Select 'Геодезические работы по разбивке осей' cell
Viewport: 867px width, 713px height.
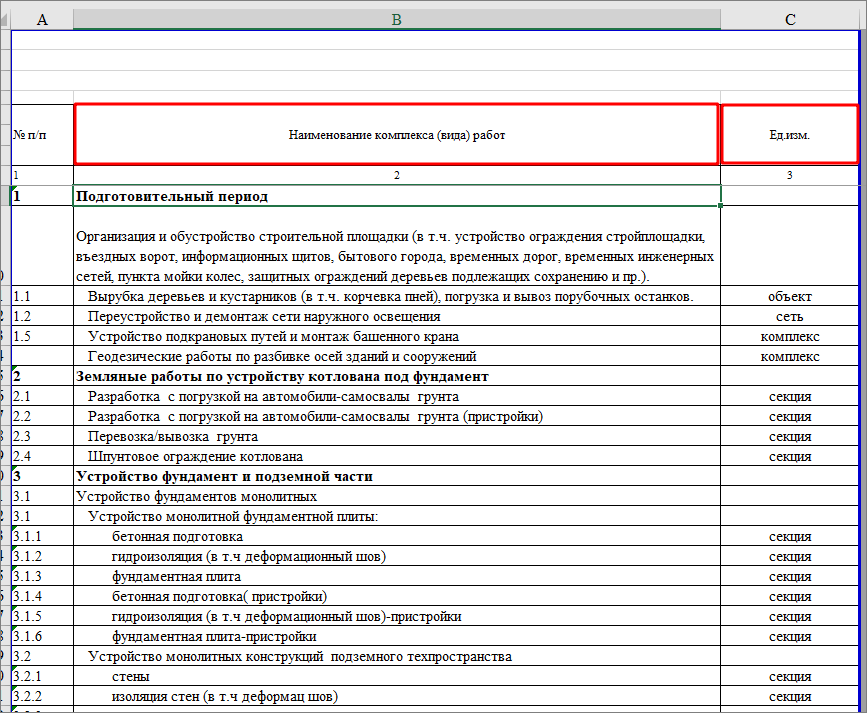click(x=282, y=356)
